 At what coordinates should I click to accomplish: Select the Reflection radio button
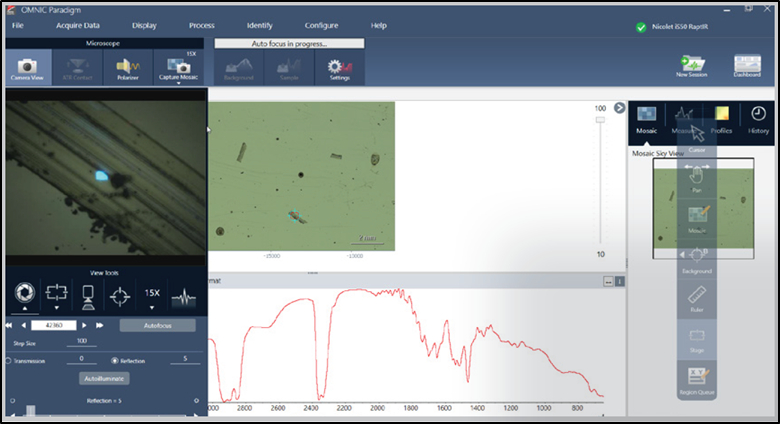click(x=115, y=361)
